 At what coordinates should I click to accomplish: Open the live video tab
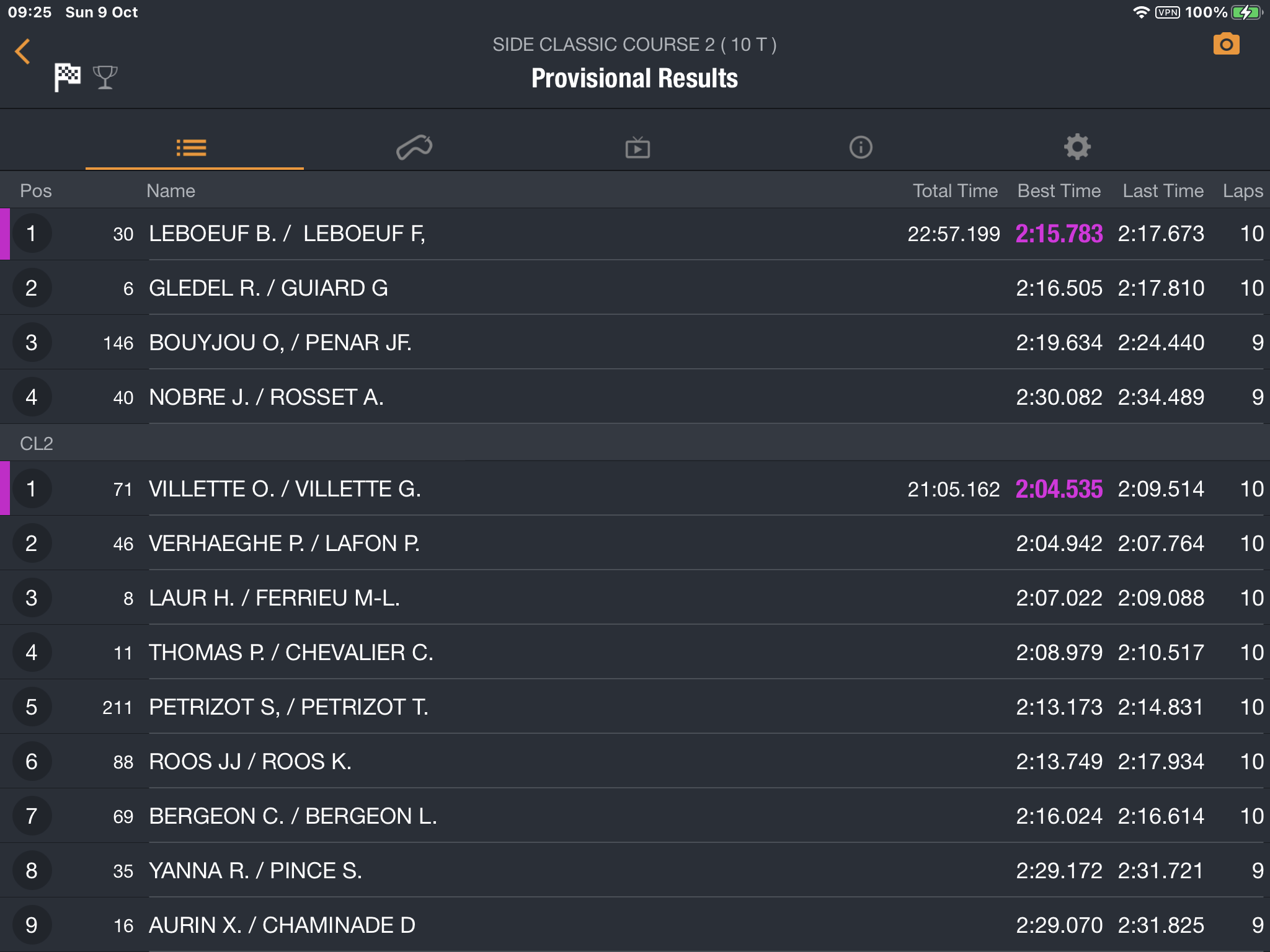637,148
